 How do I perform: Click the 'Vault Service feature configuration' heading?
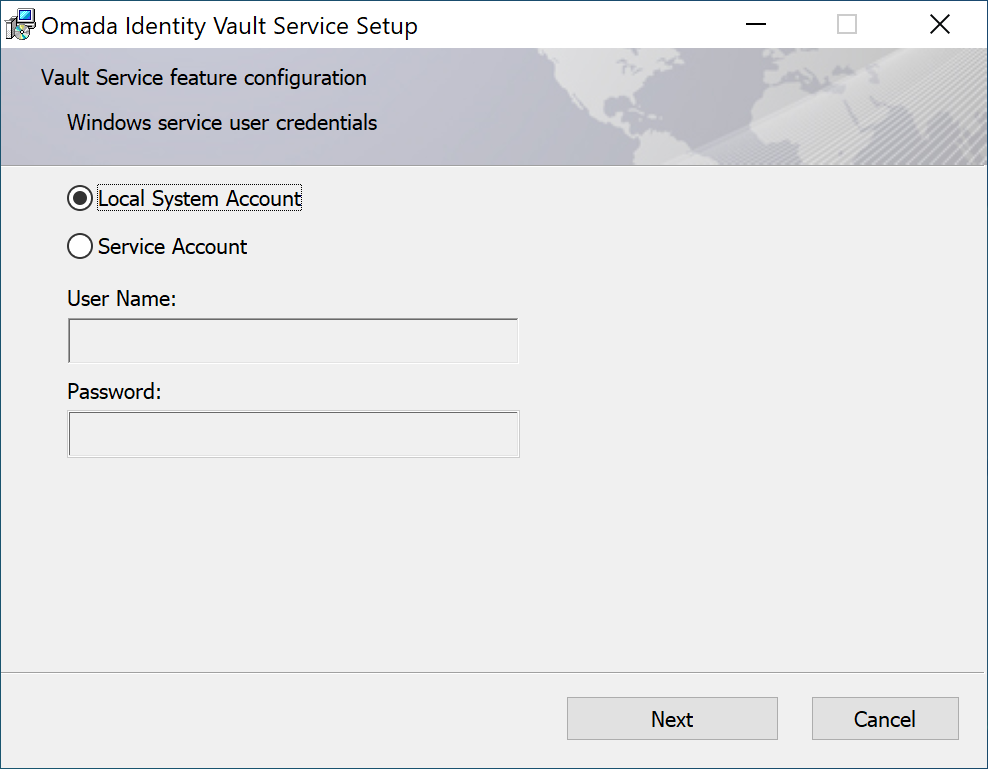204,78
